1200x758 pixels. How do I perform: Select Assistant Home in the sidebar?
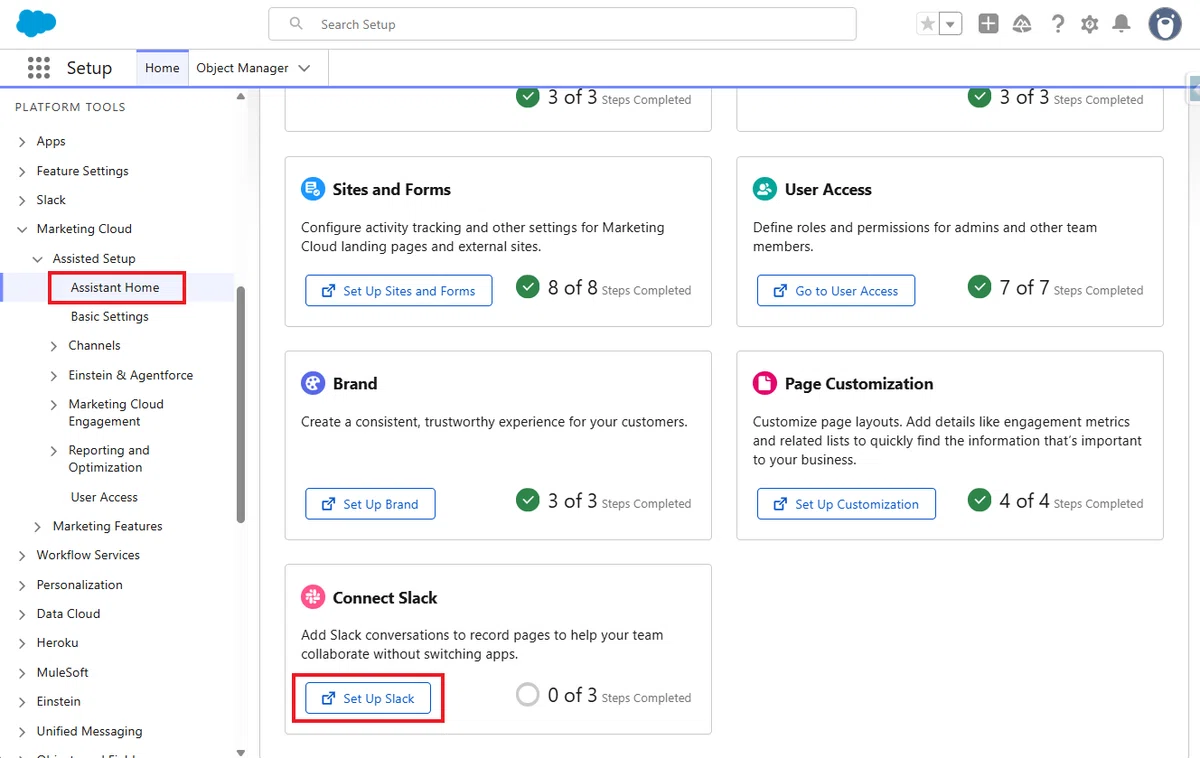(x=115, y=287)
